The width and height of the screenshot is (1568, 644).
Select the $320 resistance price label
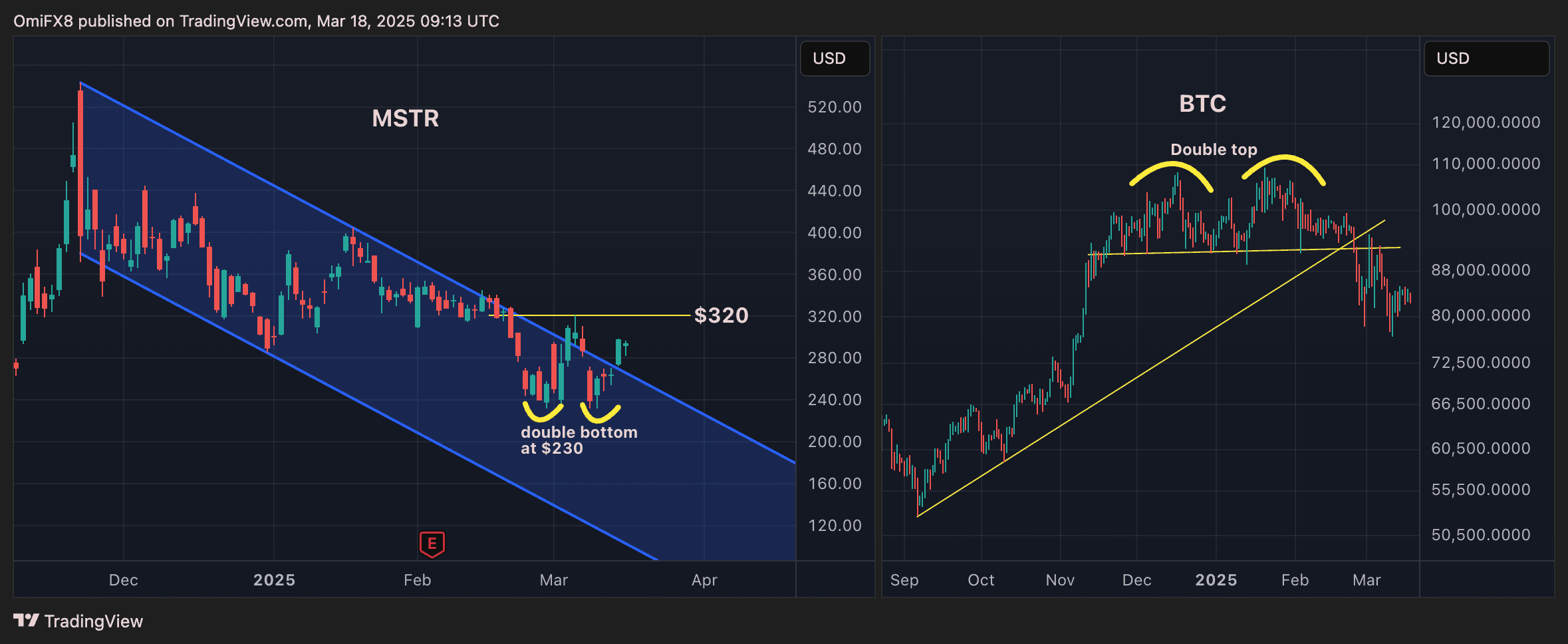(x=721, y=315)
